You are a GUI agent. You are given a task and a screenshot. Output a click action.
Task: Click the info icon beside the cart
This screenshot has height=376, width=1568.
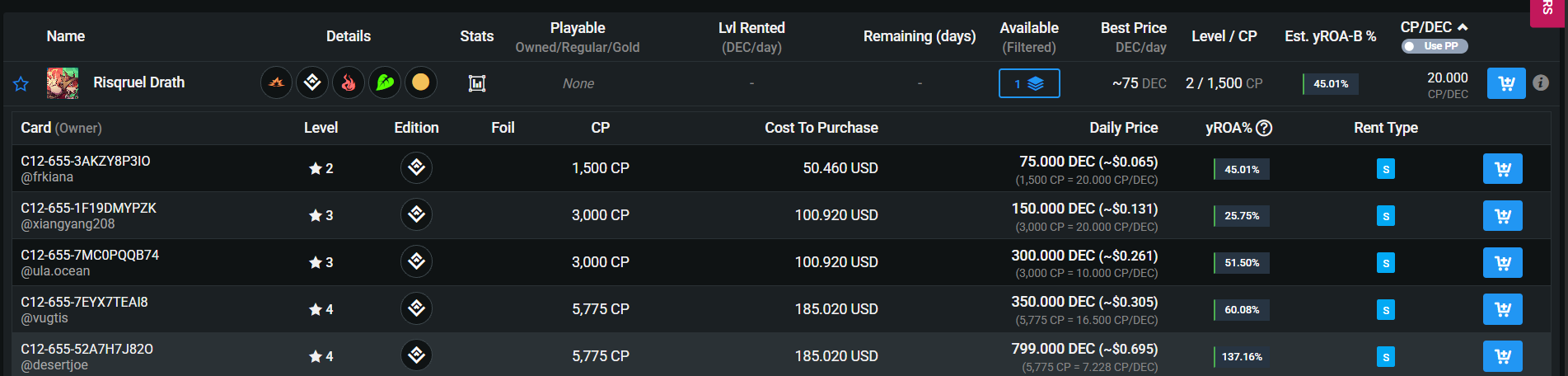coord(1541,82)
